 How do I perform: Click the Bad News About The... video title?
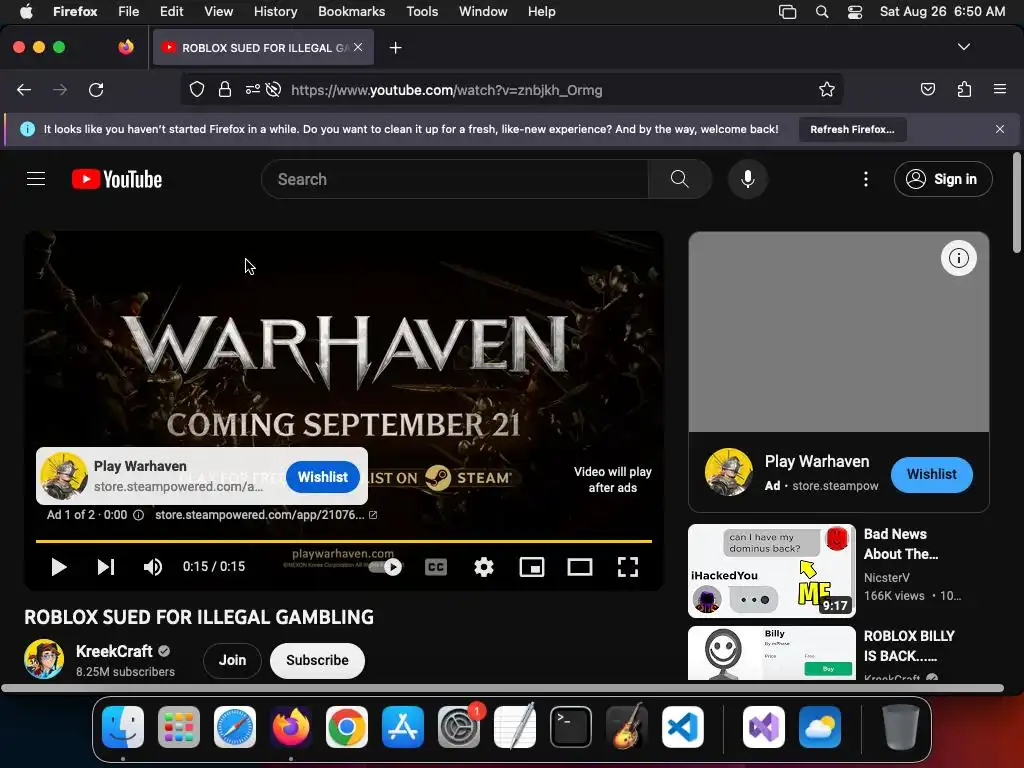[901, 544]
